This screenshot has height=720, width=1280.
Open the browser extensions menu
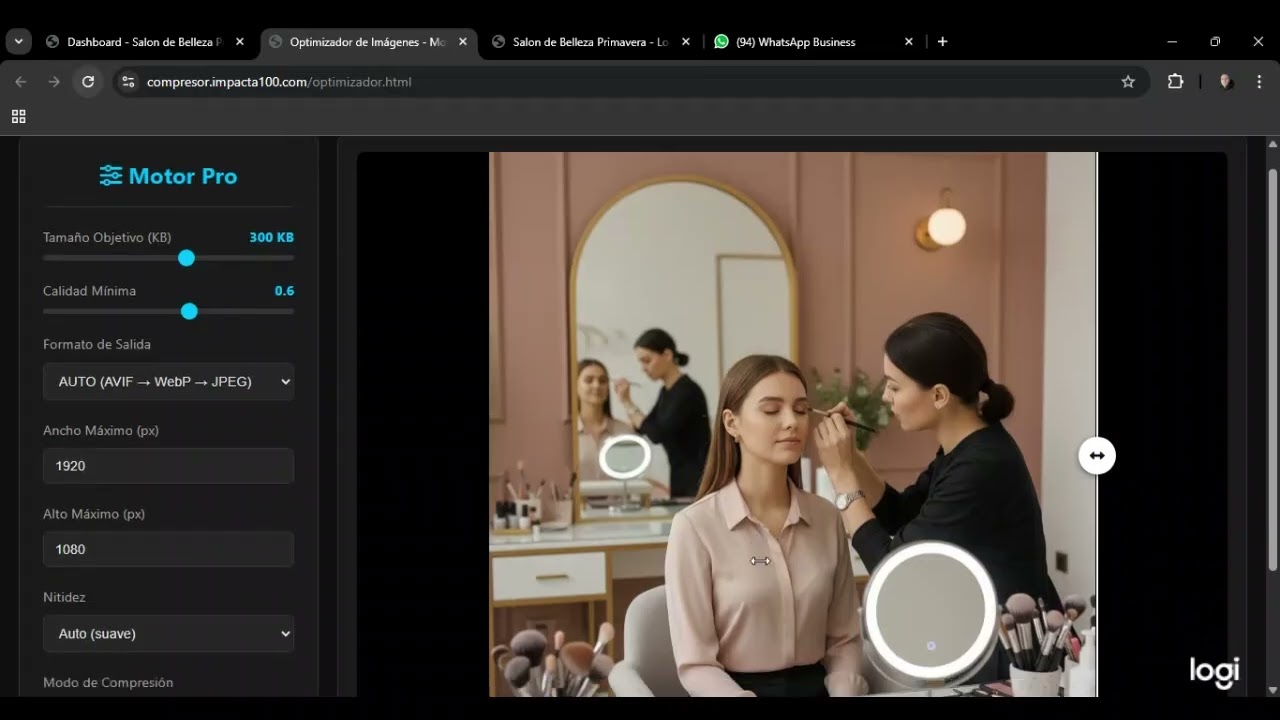(1175, 82)
